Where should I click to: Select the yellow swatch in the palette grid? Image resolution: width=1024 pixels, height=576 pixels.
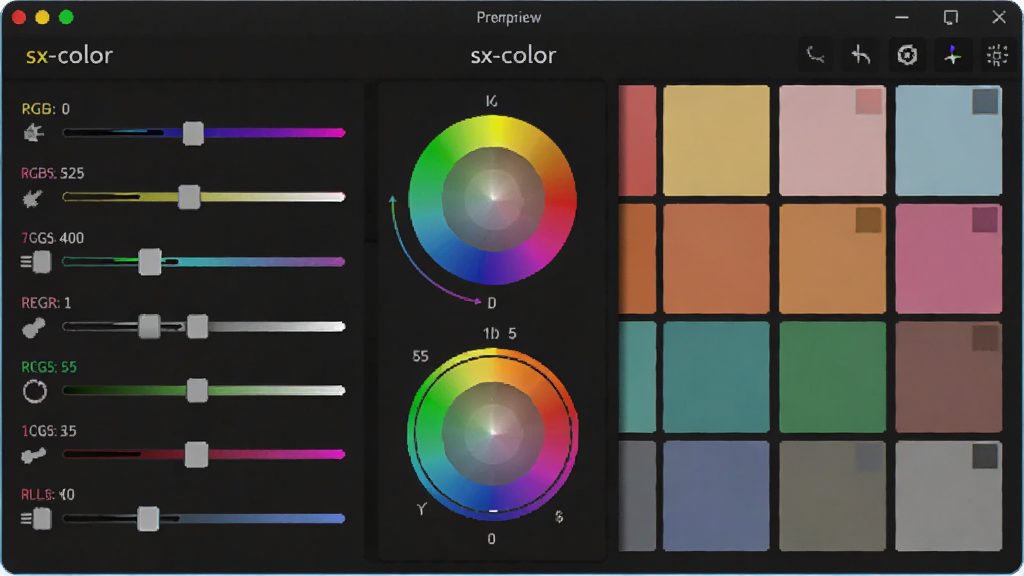[x=716, y=140]
